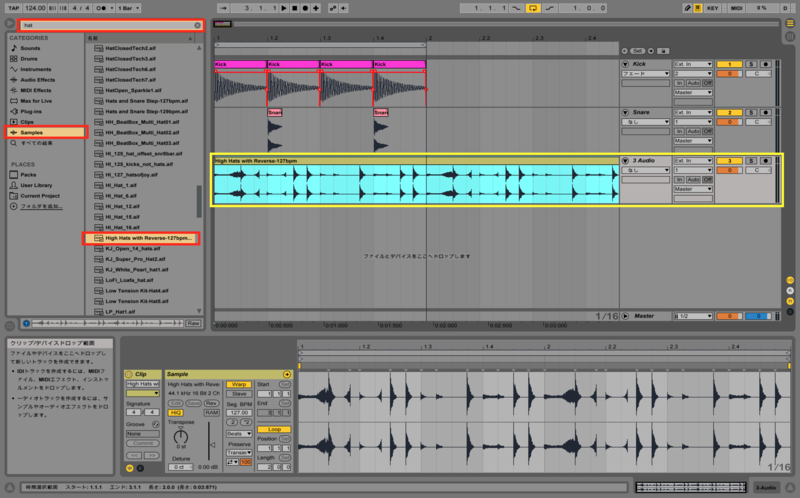800x498 pixels.
Task: Stop playback with the Stop button
Action: click(x=295, y=8)
